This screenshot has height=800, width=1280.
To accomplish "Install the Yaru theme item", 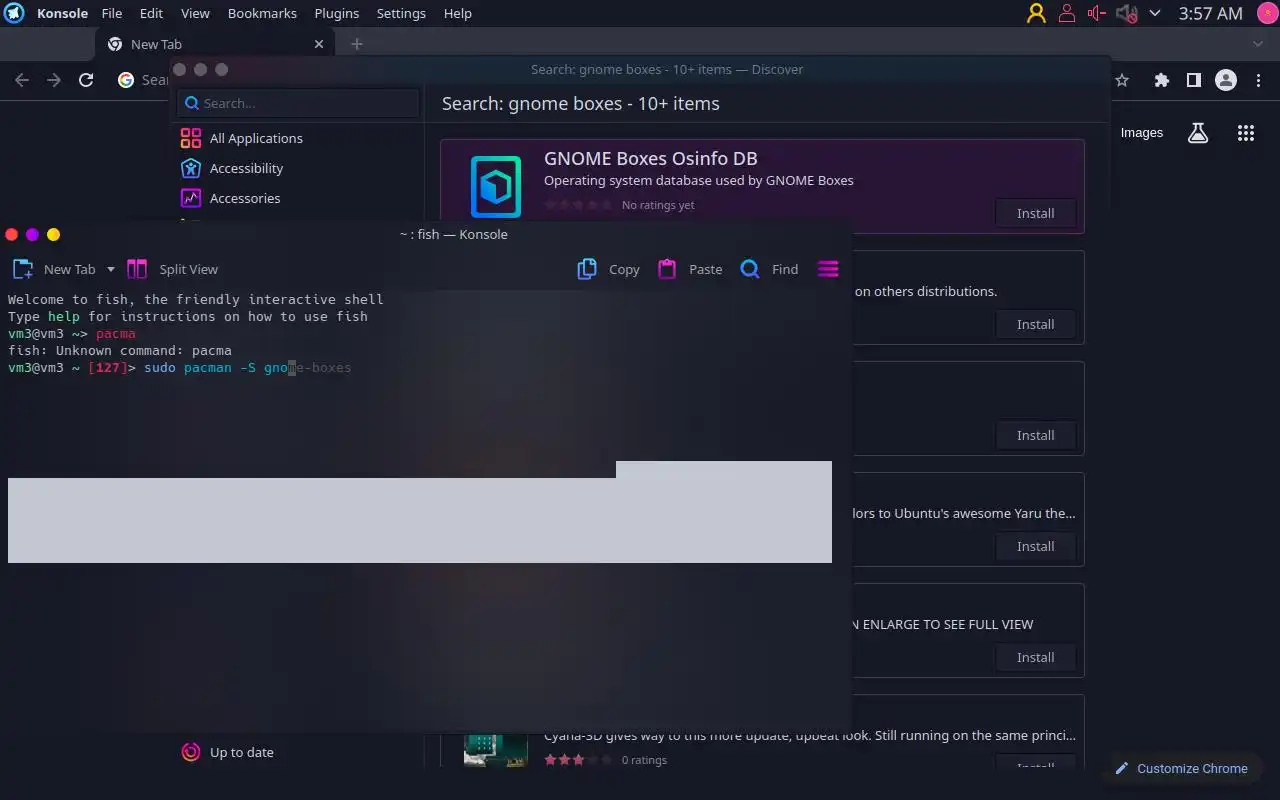I will pos(1036,546).
